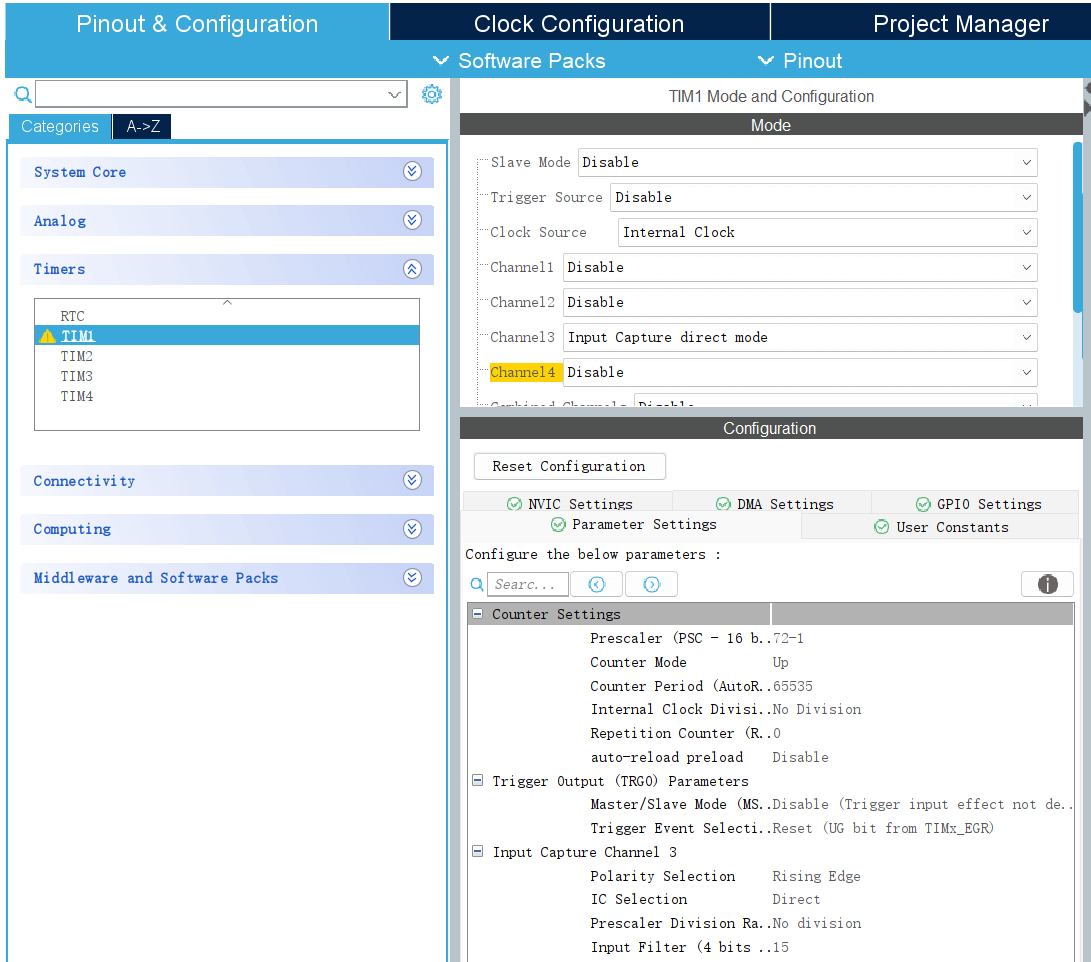Collapse the Counter Settings group

[x=477, y=614]
